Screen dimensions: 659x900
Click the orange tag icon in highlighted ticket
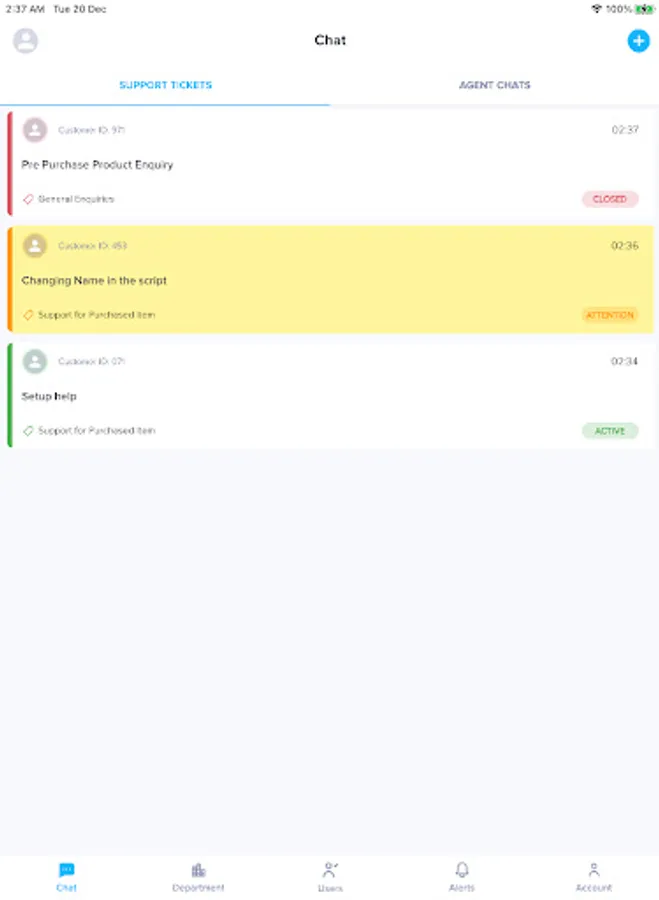pos(28,315)
